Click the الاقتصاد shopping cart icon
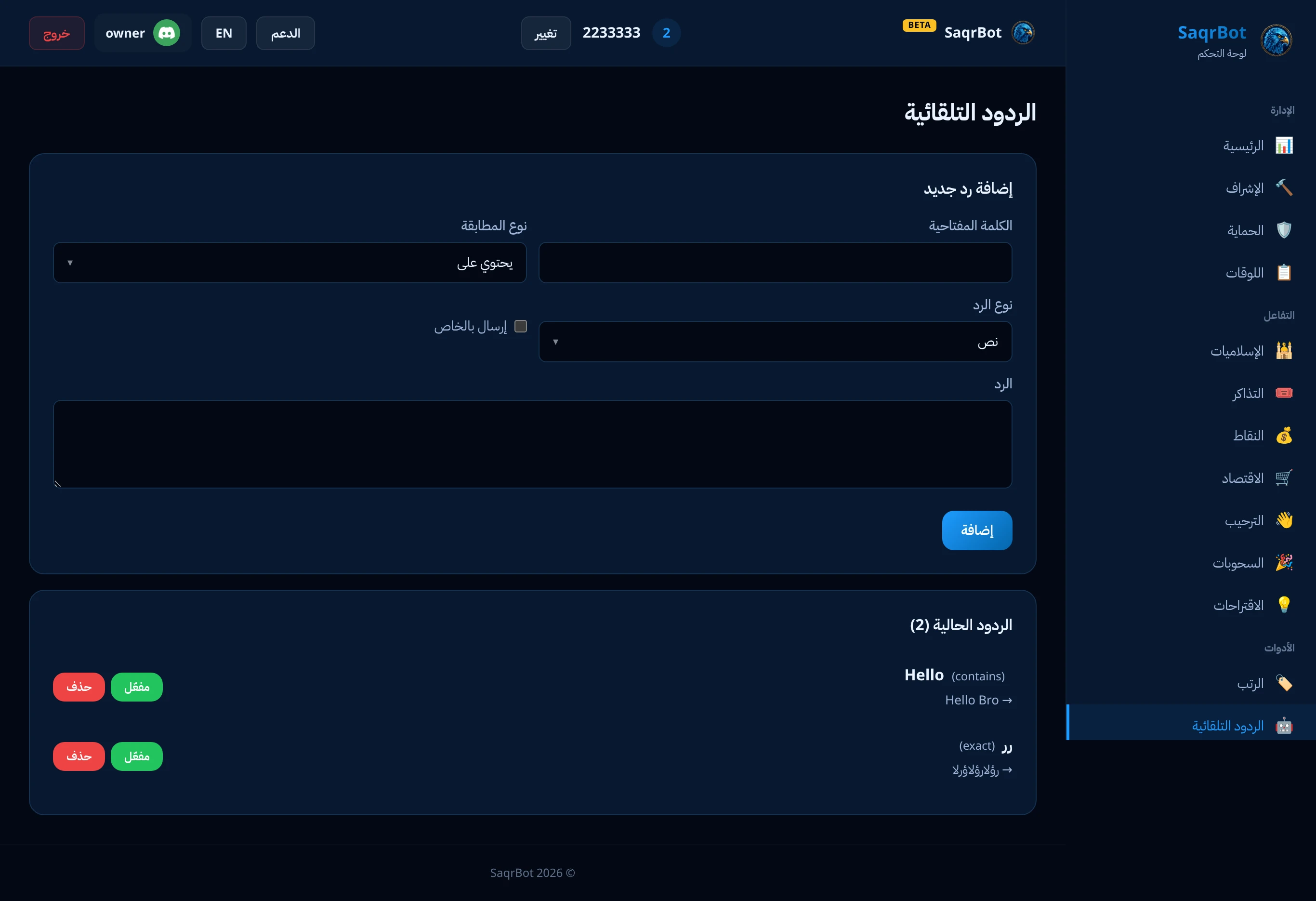The image size is (1316, 901). (1283, 477)
